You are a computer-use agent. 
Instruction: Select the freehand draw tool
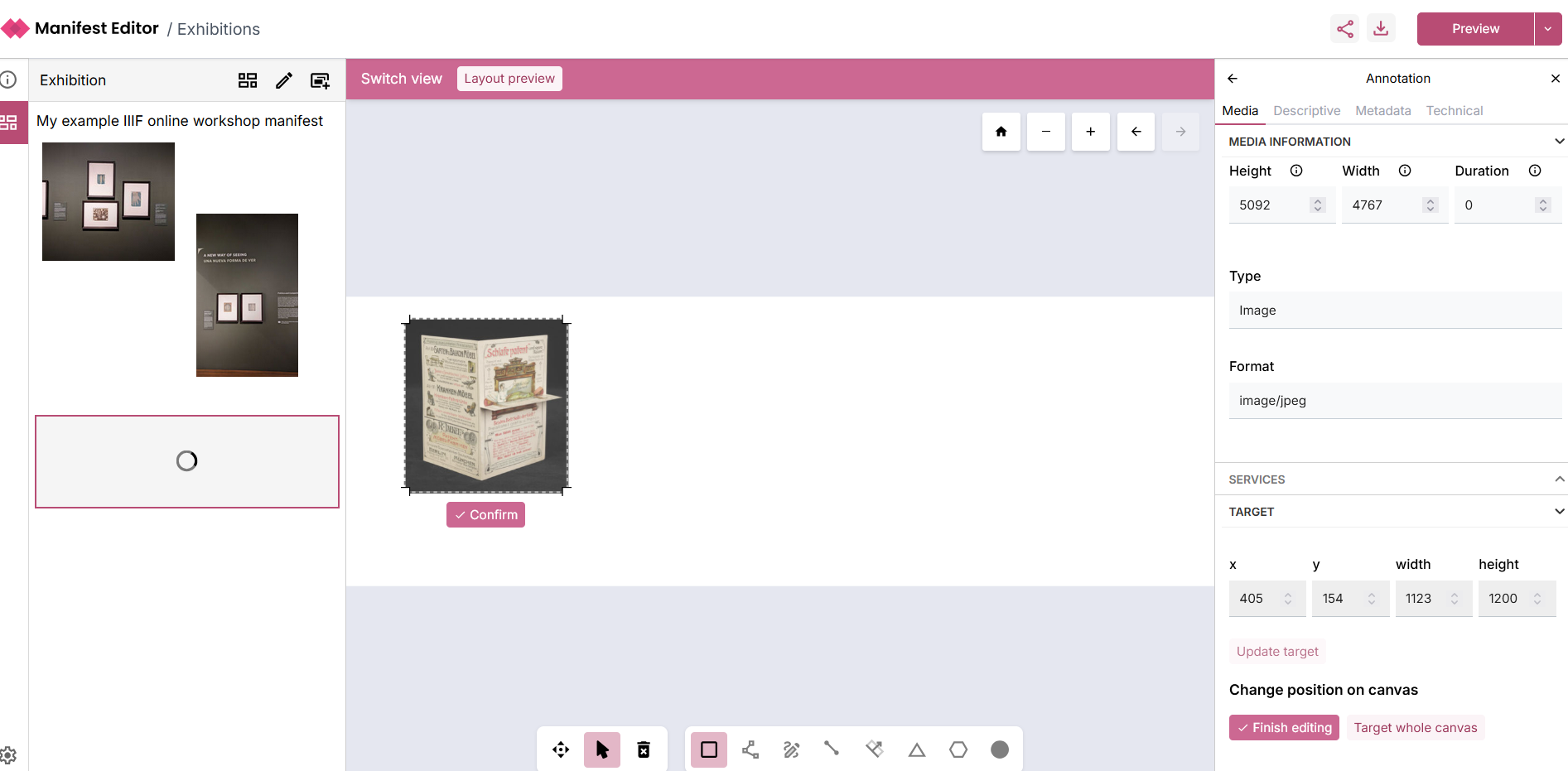pyautogui.click(x=792, y=749)
